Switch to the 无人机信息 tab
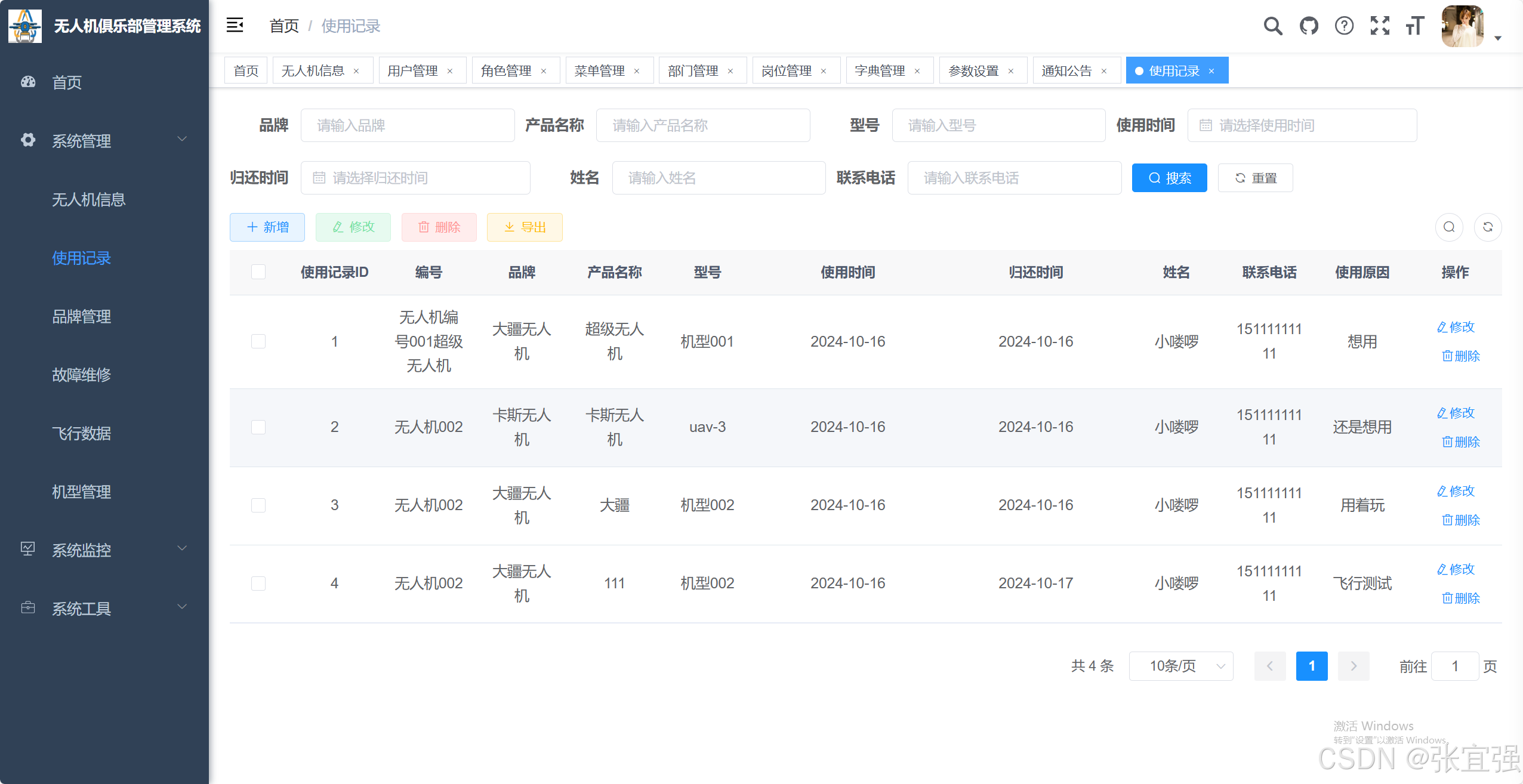Image resolution: width=1523 pixels, height=784 pixels. (313, 70)
